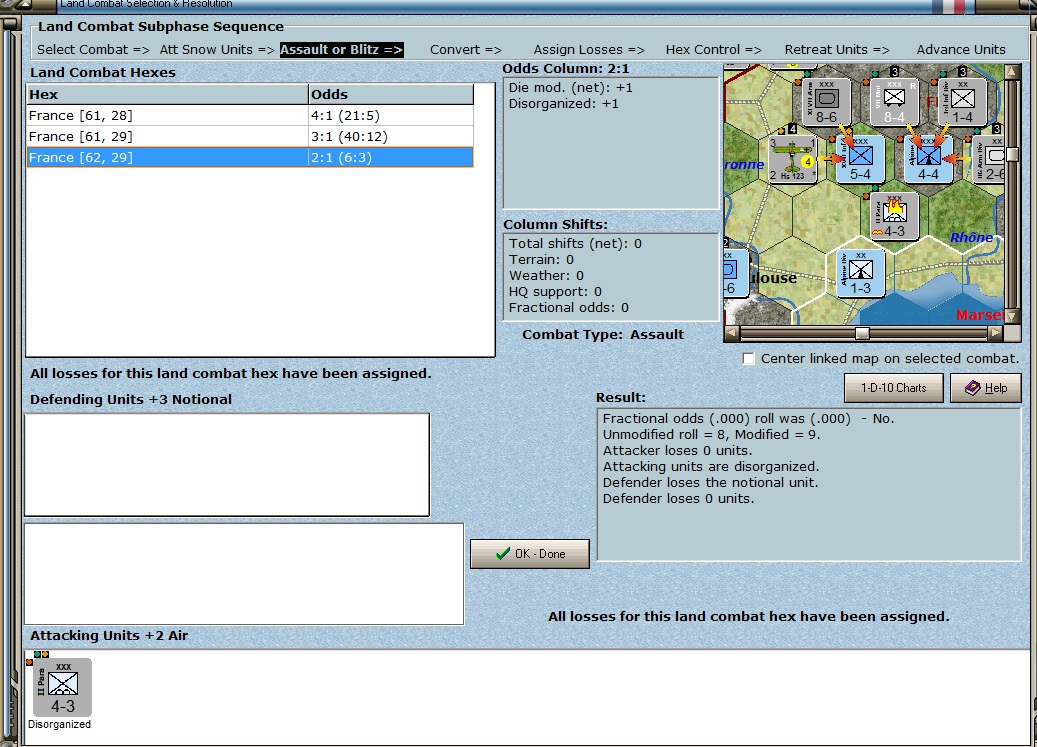Click the Help button
The image size is (1037, 747).
click(985, 388)
